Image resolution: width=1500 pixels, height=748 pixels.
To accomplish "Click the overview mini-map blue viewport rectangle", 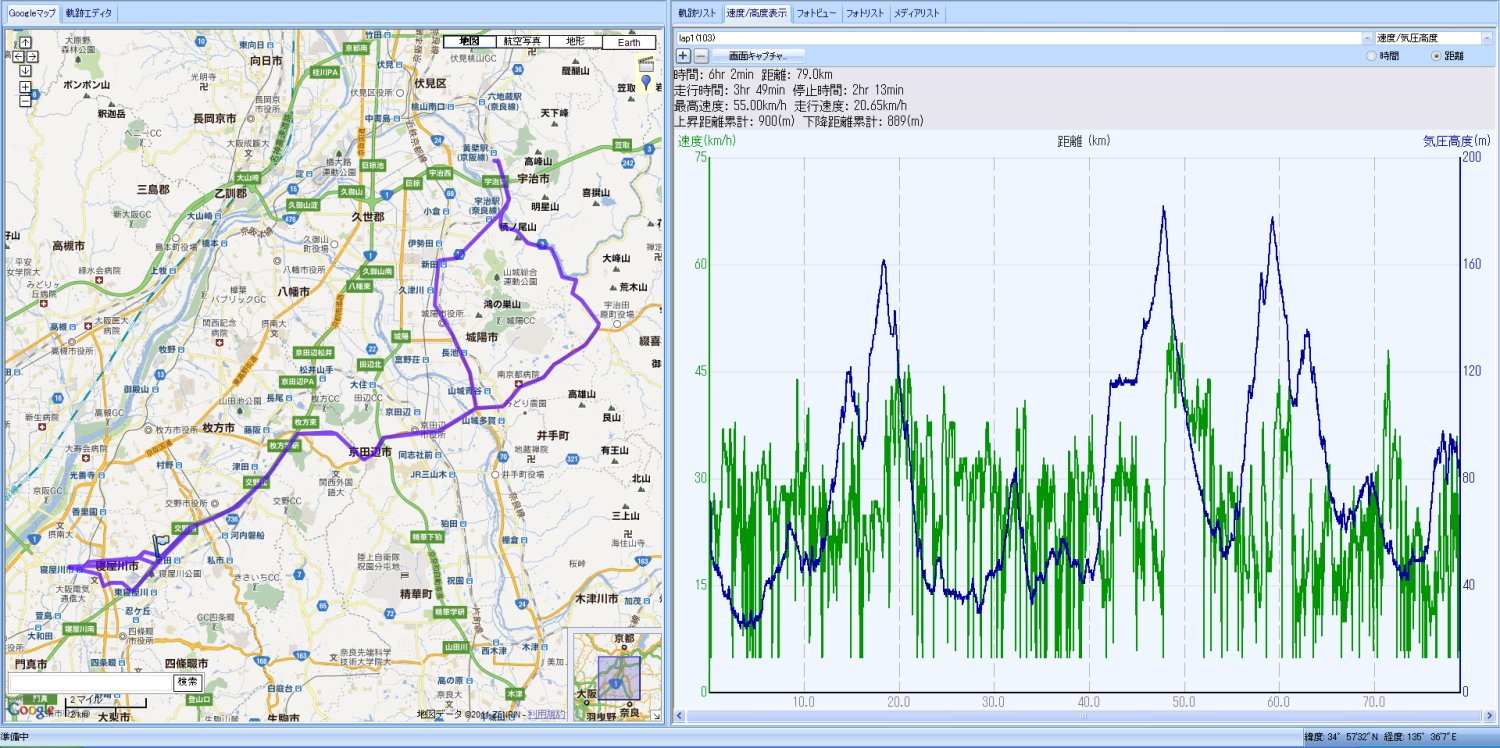I will click(618, 676).
